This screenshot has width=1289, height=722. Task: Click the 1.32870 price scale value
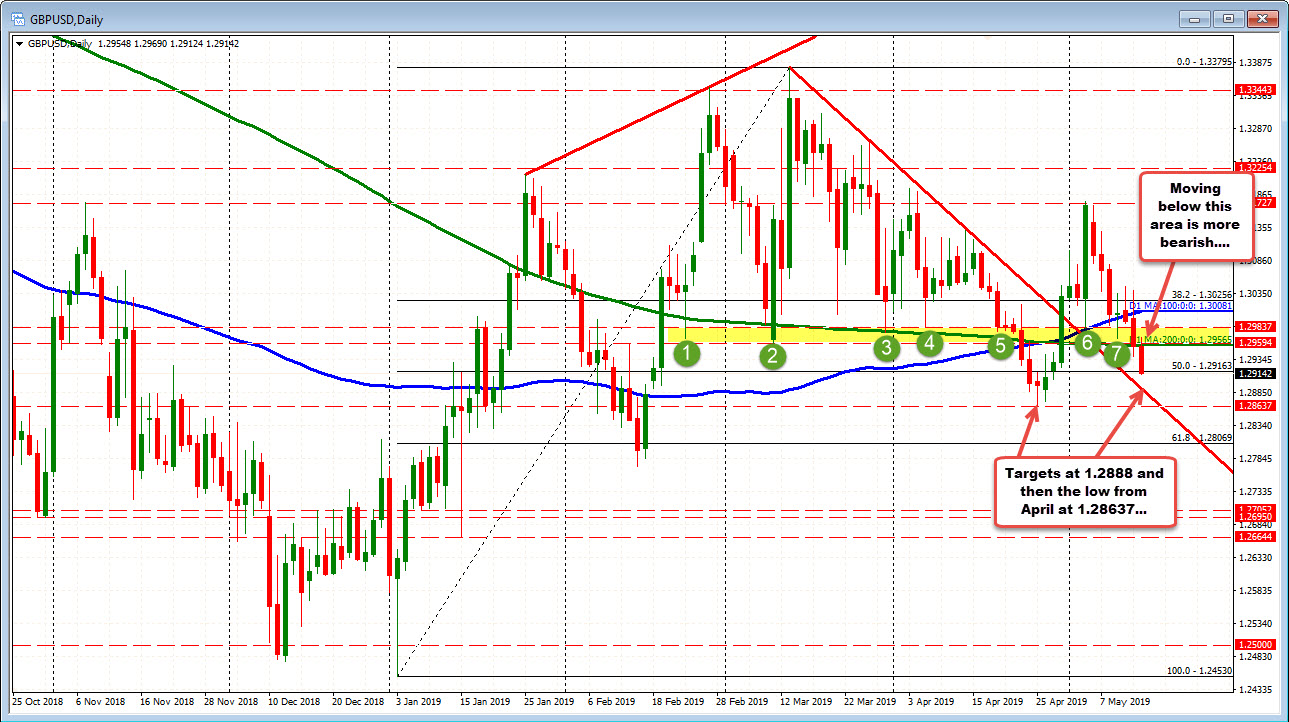[x=1256, y=128]
